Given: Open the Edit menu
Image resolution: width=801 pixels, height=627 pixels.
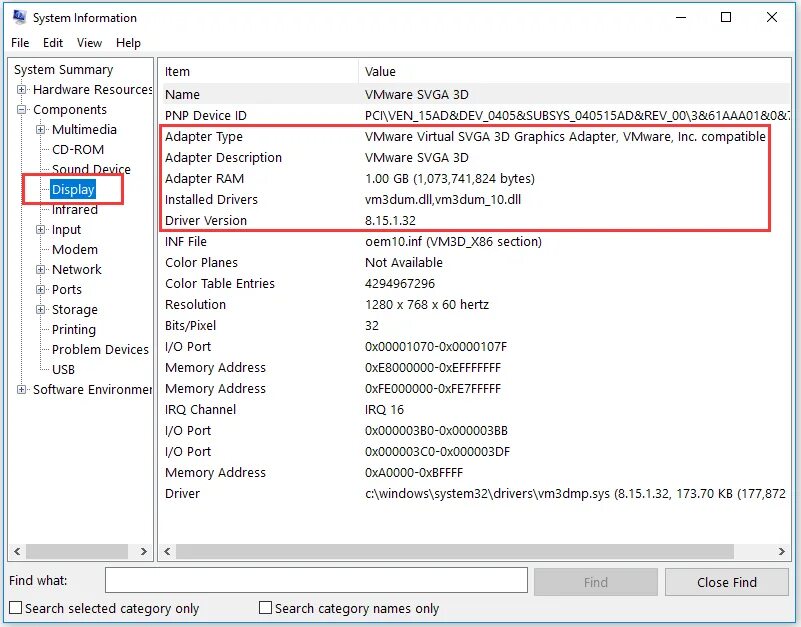Looking at the screenshot, I should tap(53, 43).
